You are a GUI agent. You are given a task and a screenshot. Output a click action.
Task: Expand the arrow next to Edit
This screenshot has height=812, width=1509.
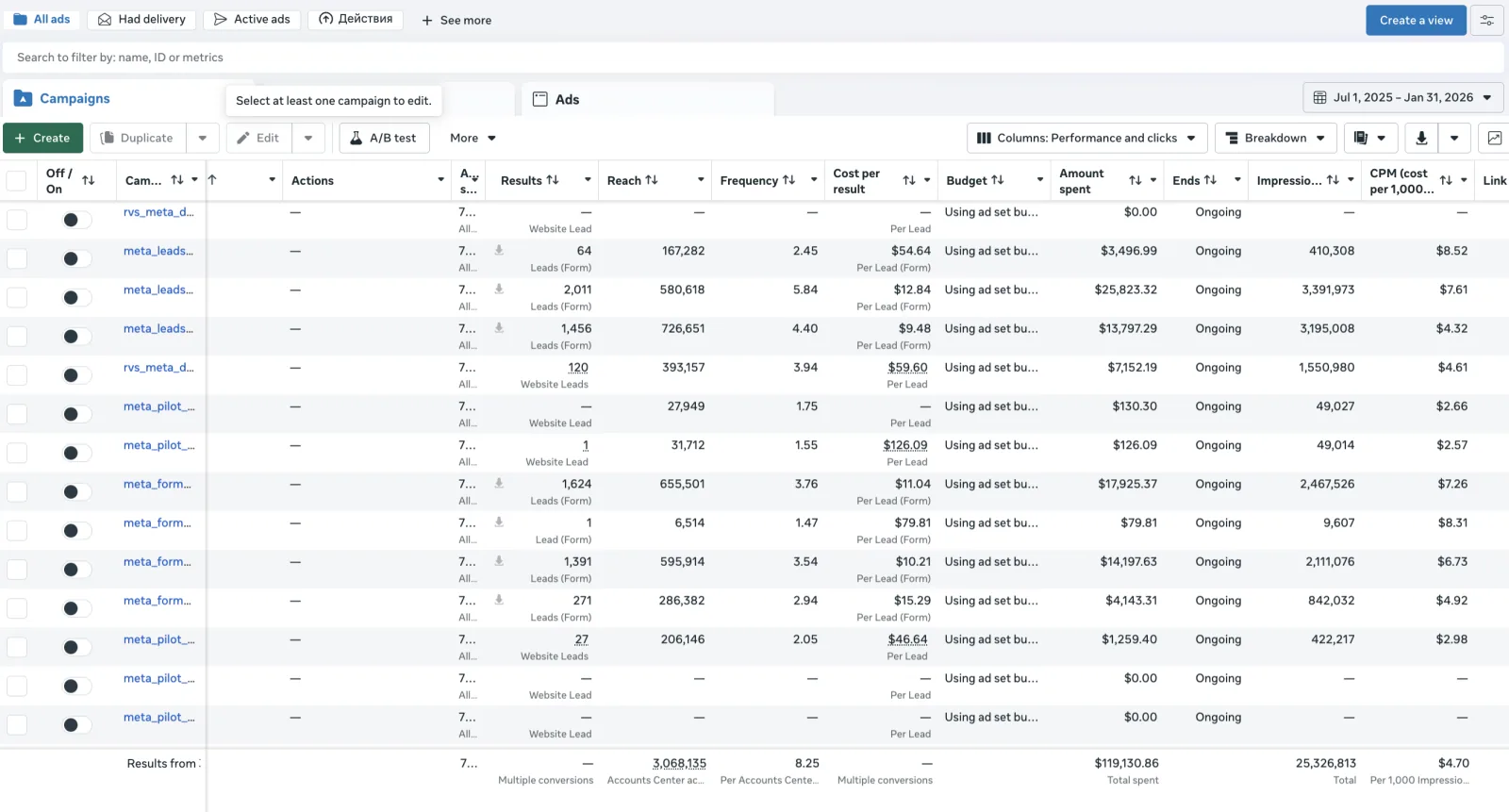pos(308,138)
